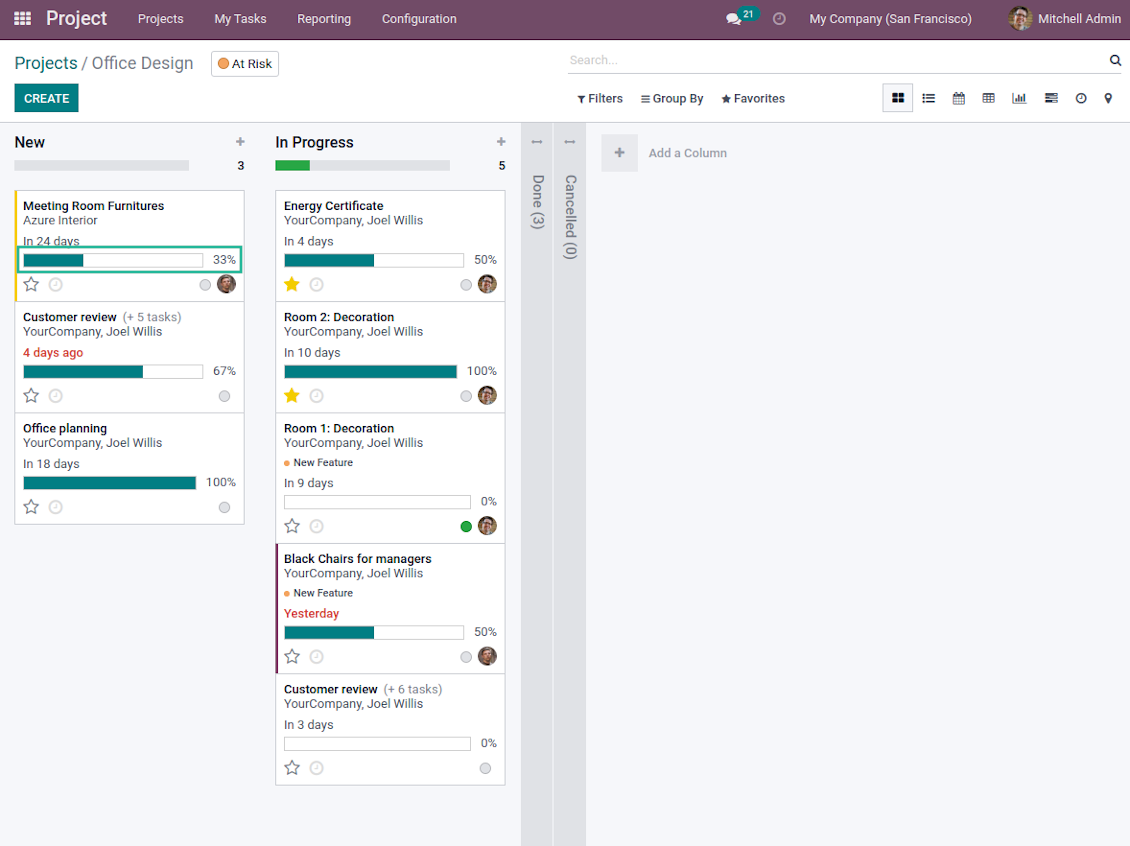1130x846 pixels.
Task: Open the My Tasks menu
Action: click(240, 19)
